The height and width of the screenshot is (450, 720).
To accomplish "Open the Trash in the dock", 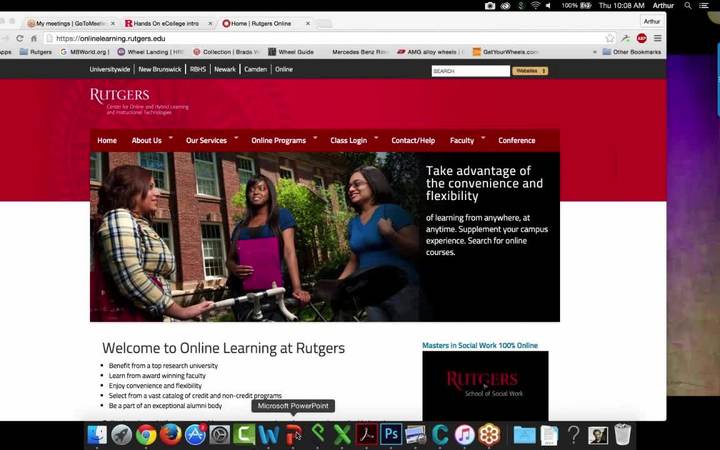I will click(623, 434).
